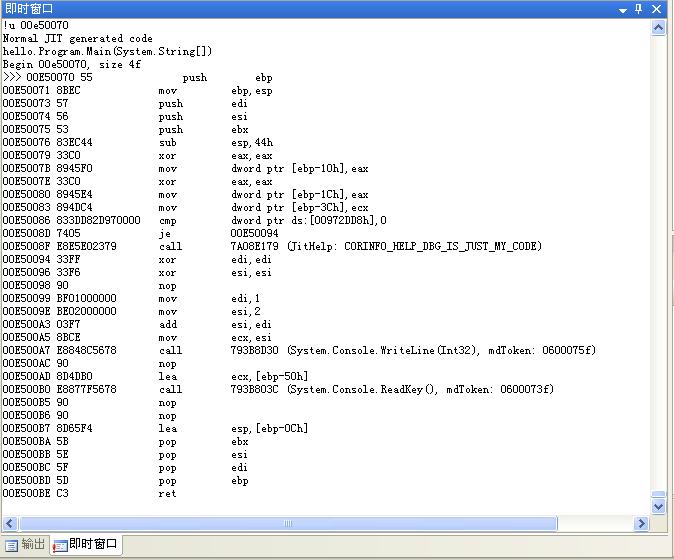The width and height of the screenshot is (674, 560).
Task: Click the vertical scrollbar thumb near bottom
Action: [x=659, y=494]
